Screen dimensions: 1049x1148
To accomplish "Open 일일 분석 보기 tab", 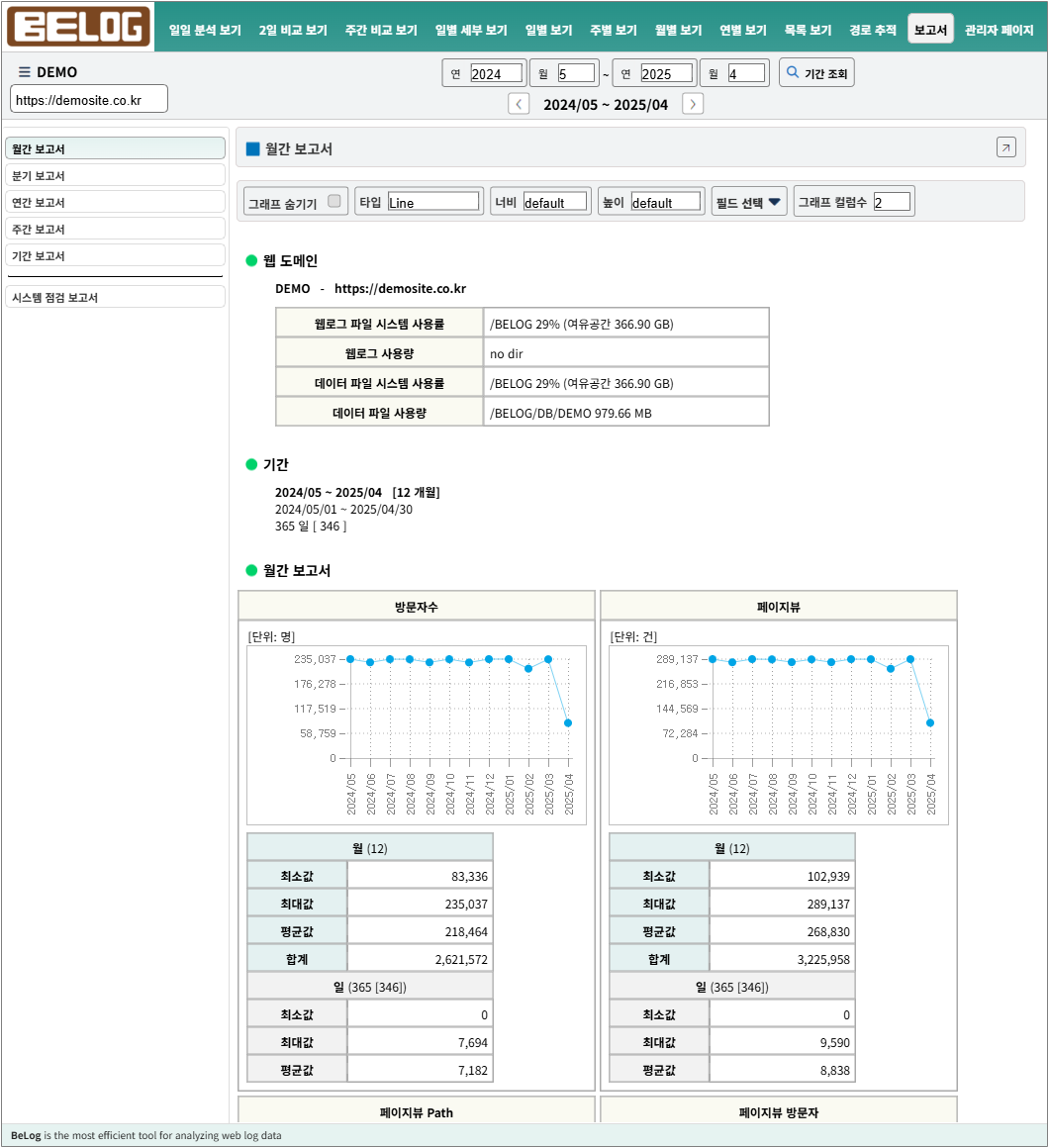I will 205,30.
